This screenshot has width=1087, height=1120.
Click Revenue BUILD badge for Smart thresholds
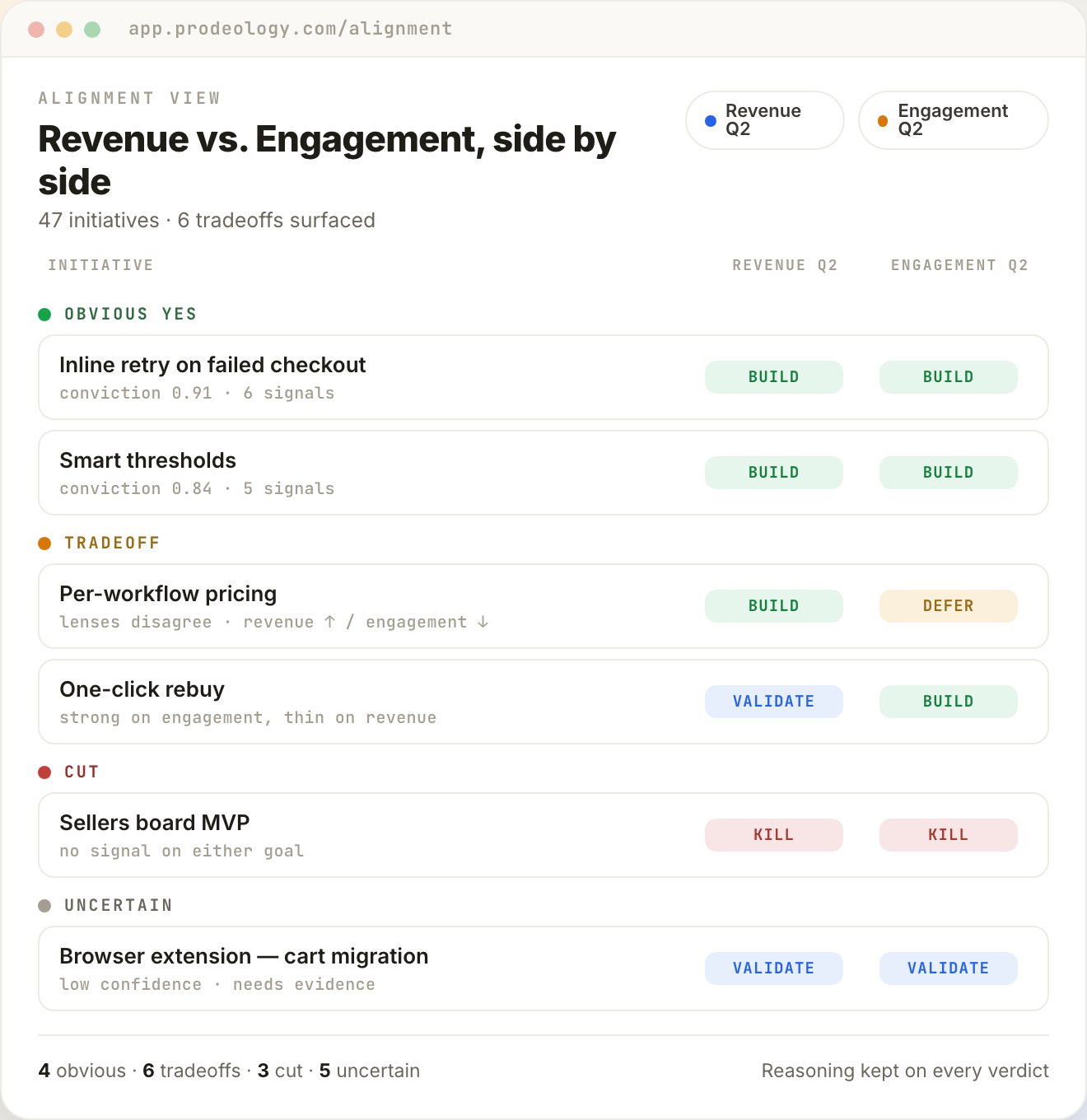tap(774, 473)
